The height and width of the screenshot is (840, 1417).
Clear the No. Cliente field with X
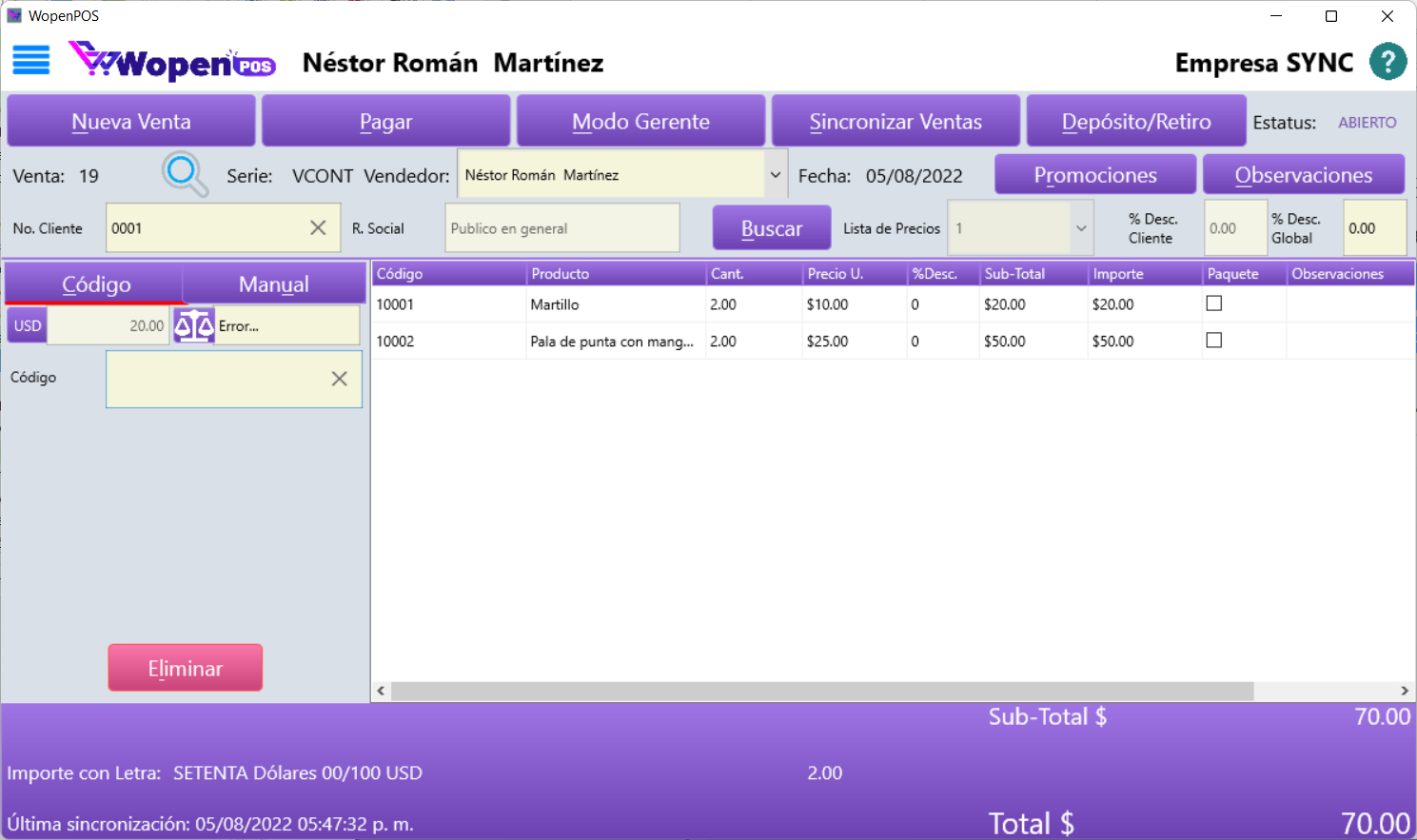318,228
